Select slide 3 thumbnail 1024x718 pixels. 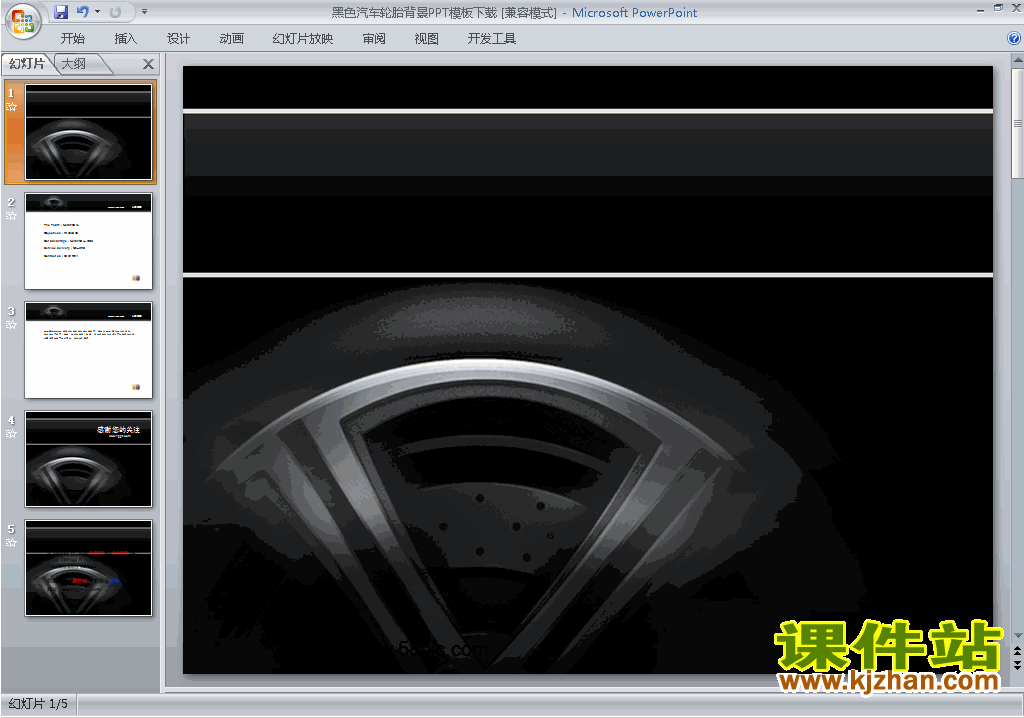(x=88, y=350)
